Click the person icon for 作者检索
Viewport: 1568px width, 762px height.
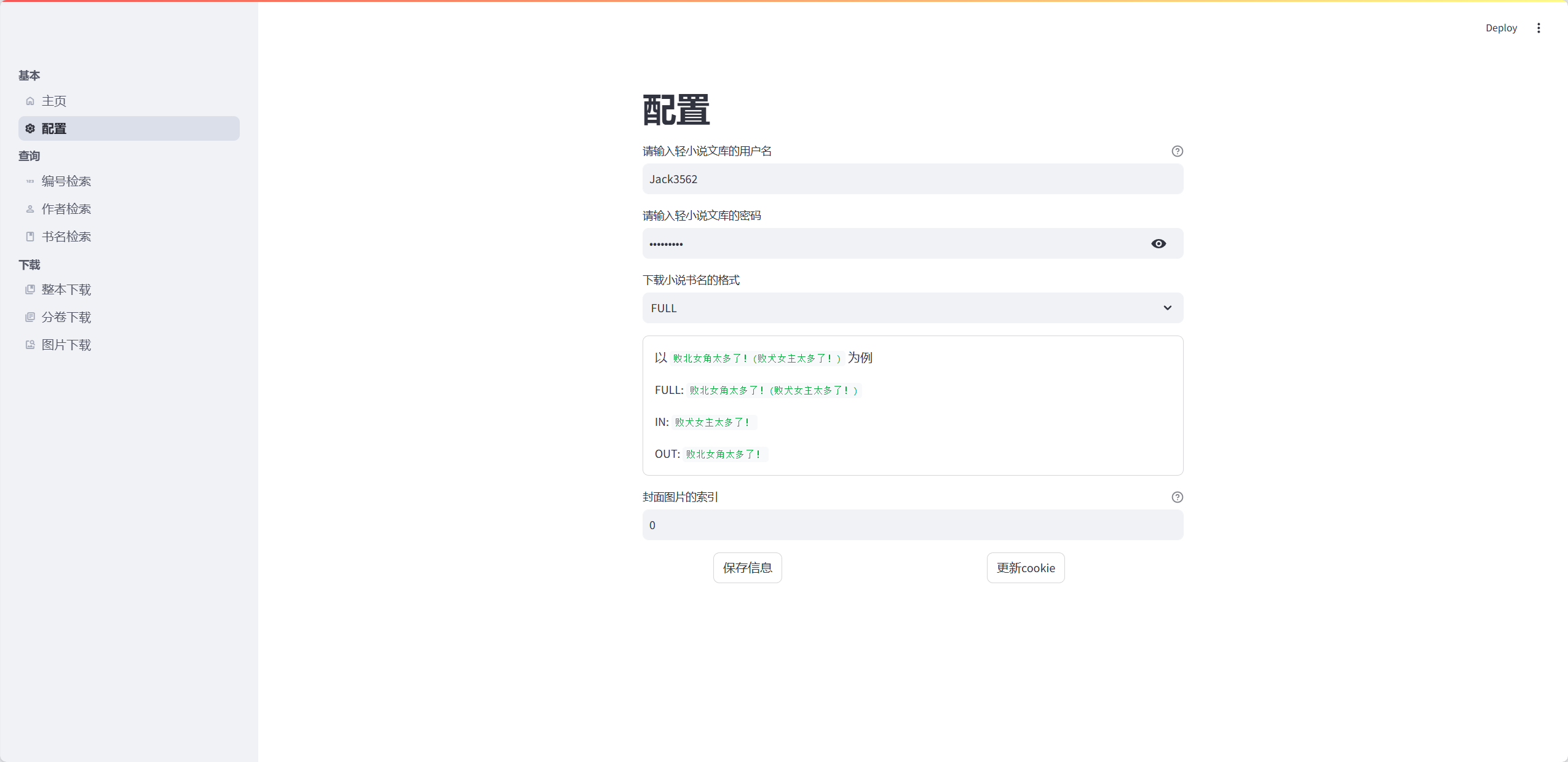pos(30,209)
